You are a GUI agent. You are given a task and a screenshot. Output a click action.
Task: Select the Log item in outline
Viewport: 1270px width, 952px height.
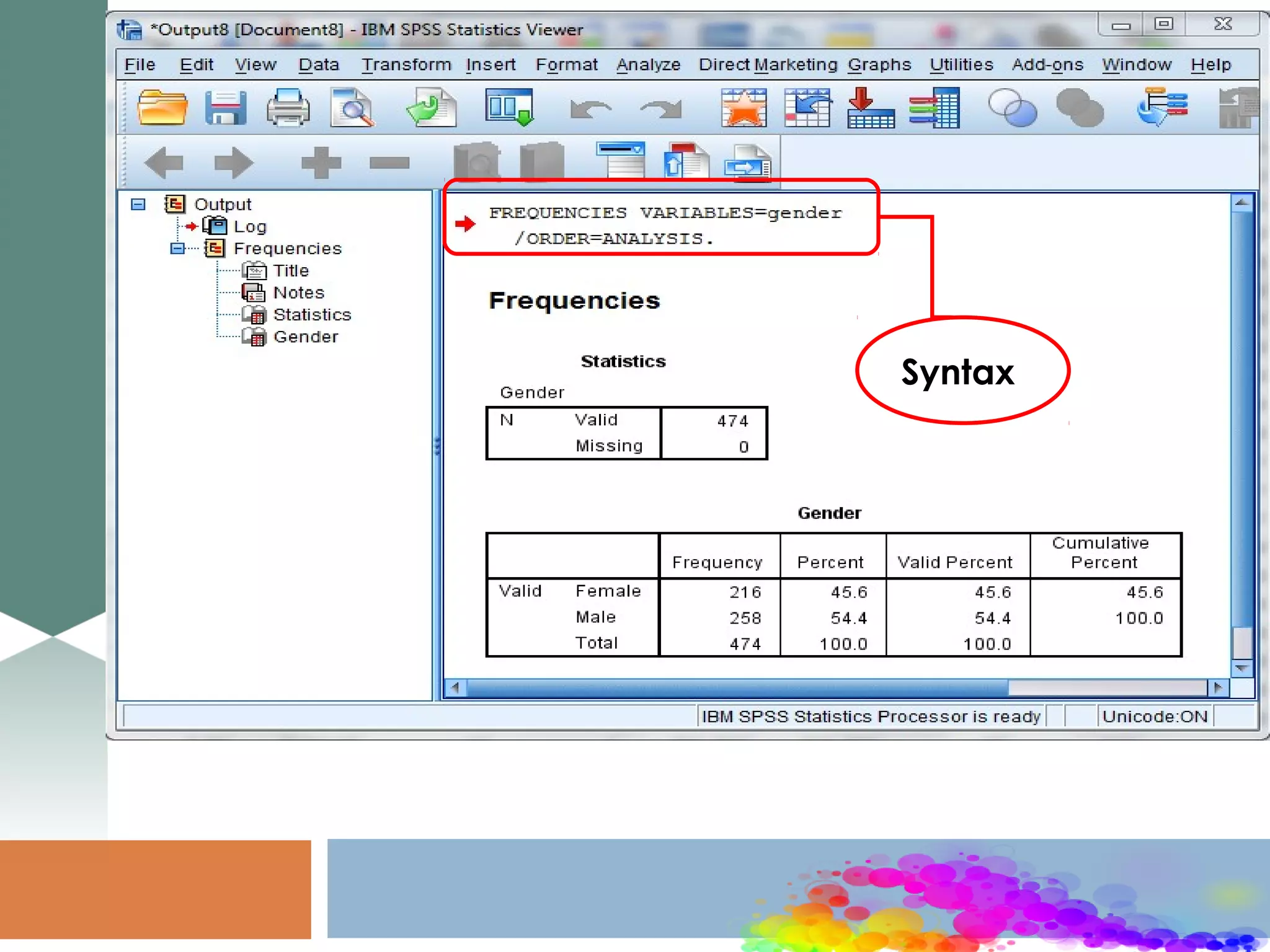click(249, 227)
